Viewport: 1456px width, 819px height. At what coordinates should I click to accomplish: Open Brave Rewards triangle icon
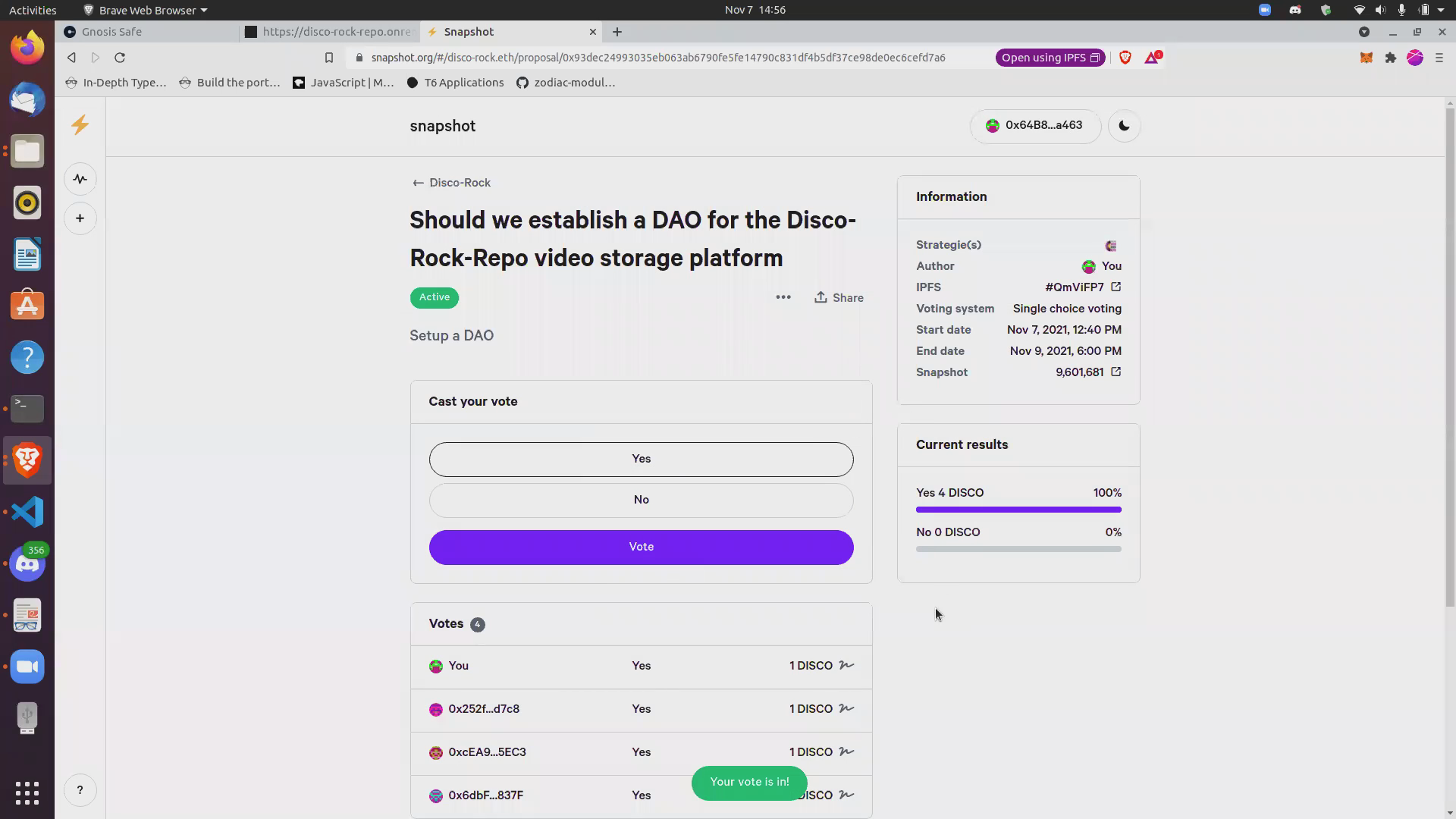coord(1152,58)
